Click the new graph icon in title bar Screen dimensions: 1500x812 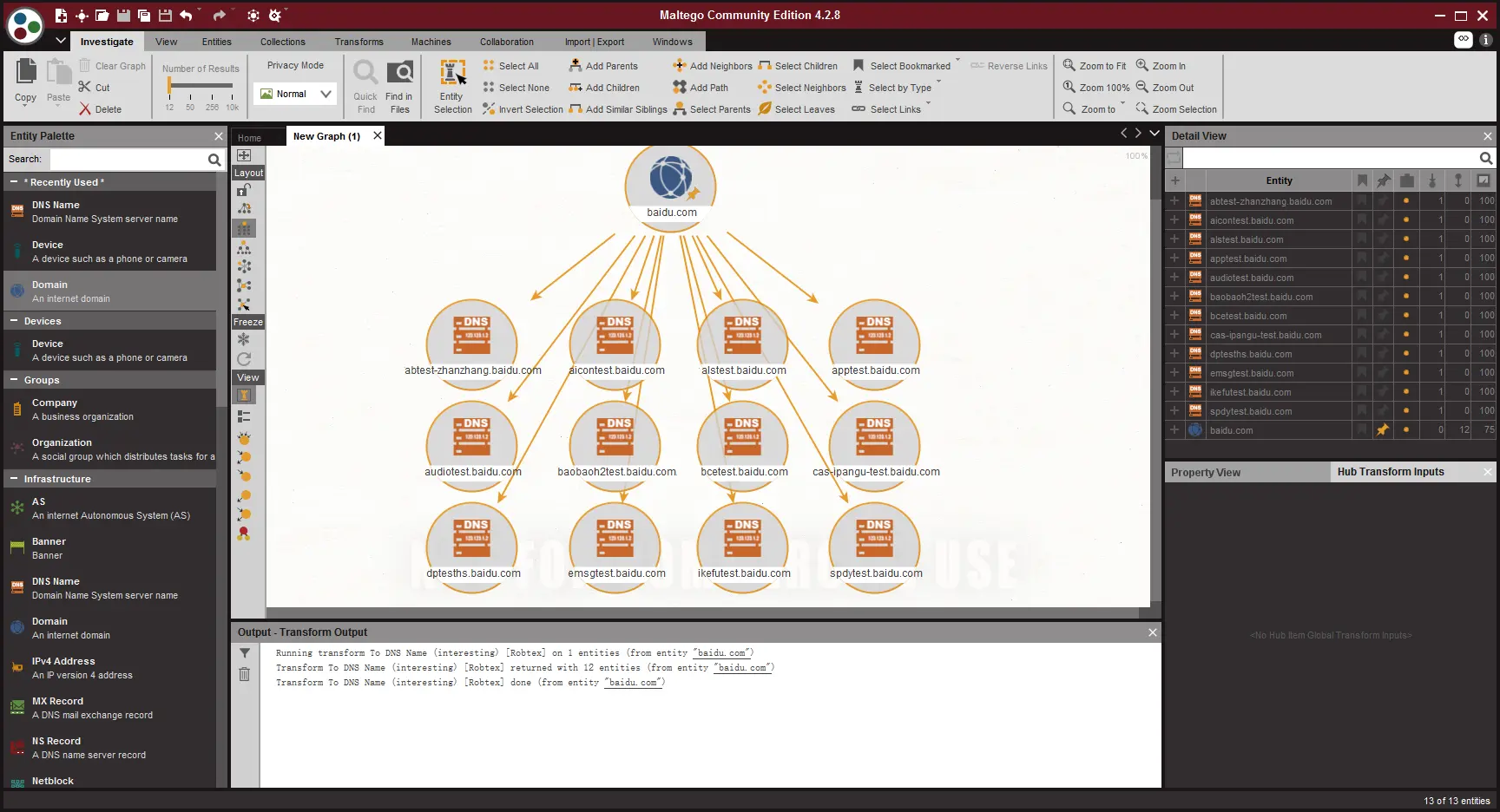click(61, 16)
